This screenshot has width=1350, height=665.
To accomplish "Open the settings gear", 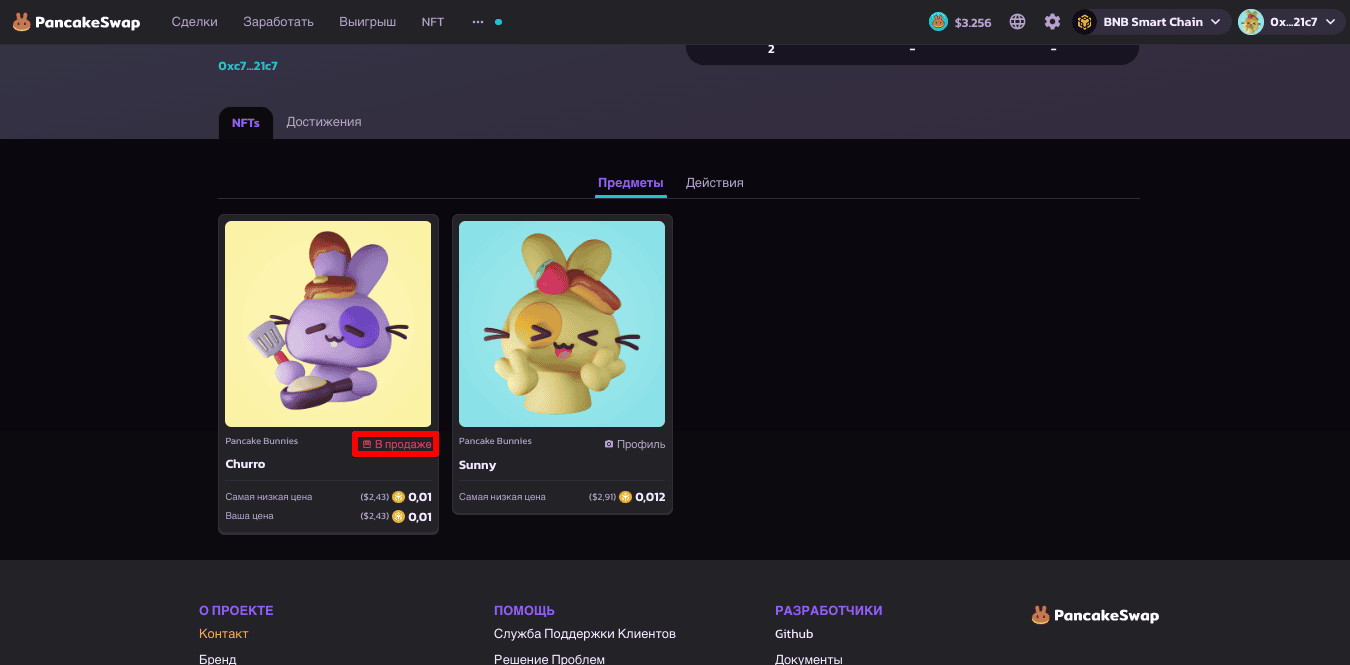I will point(1052,22).
